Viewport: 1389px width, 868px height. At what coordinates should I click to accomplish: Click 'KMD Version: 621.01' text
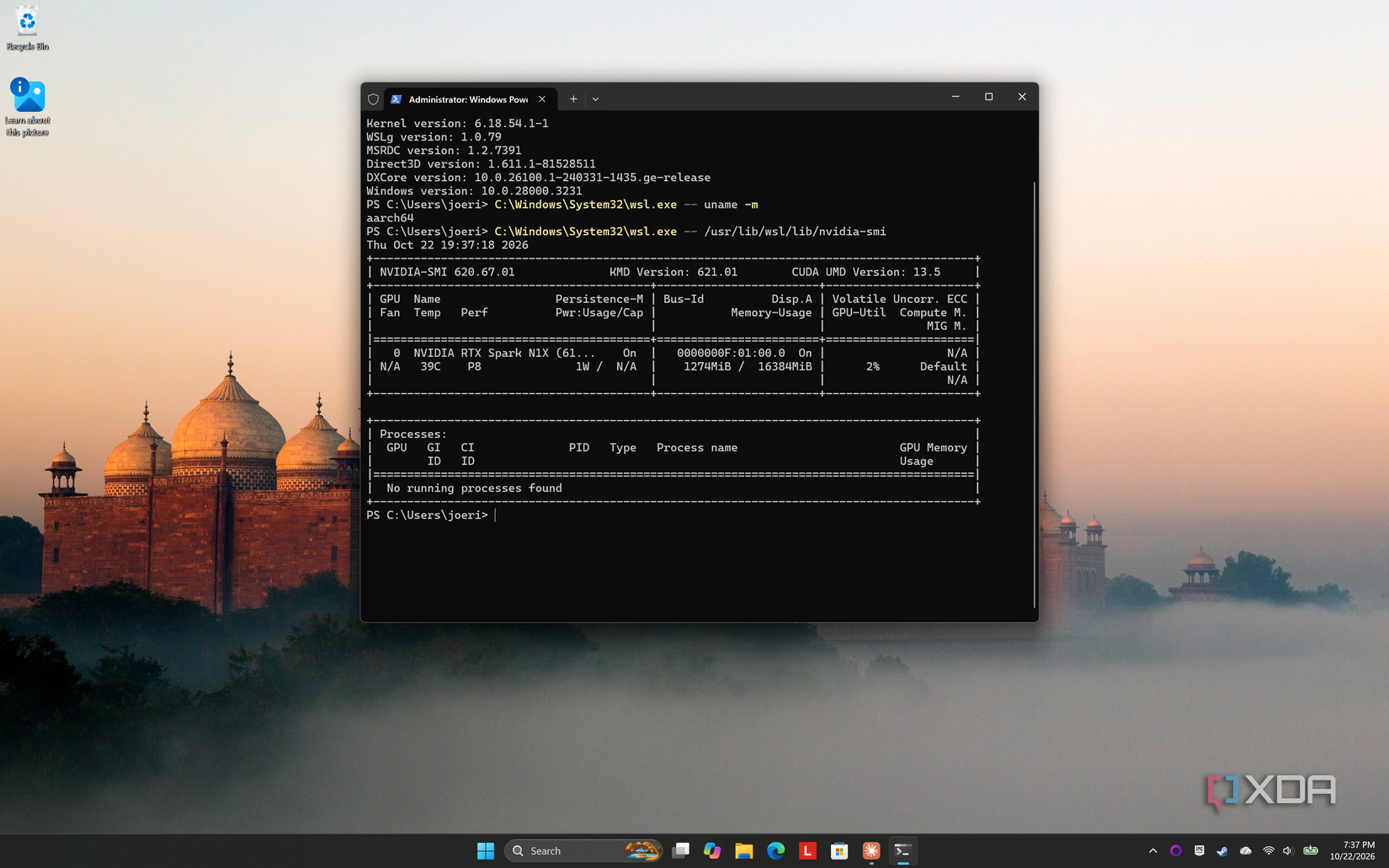tap(673, 272)
